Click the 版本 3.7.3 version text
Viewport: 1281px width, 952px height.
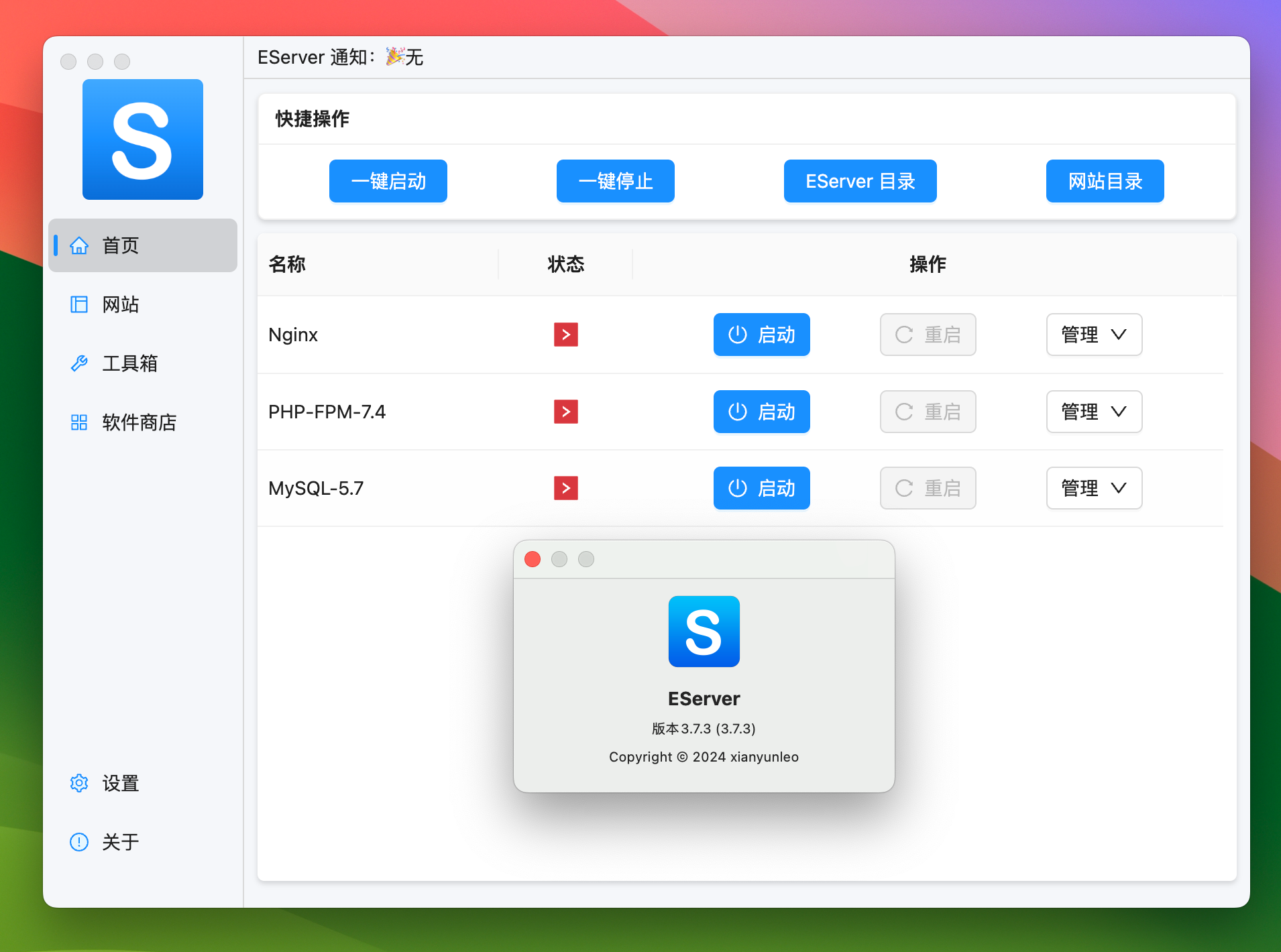[704, 729]
